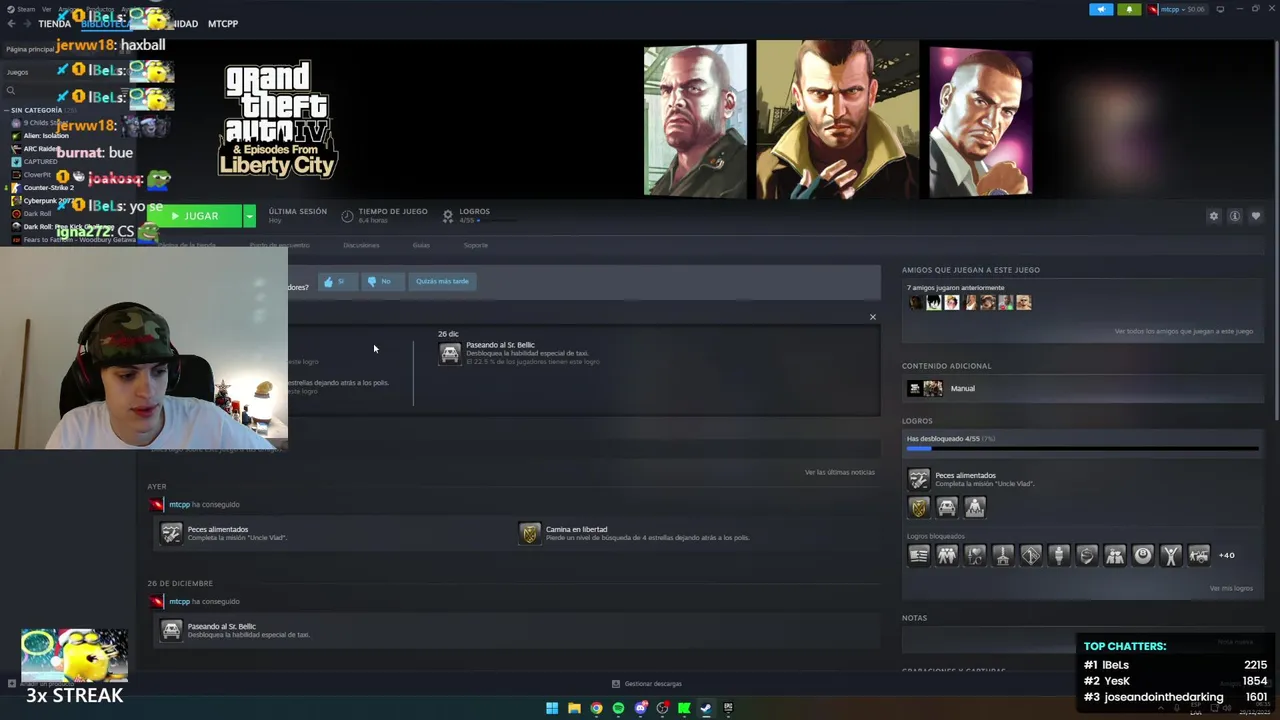Screen dimensions: 1280x720
Task: Click the 8-ball locked achievement icon
Action: pyautogui.click(x=1143, y=555)
